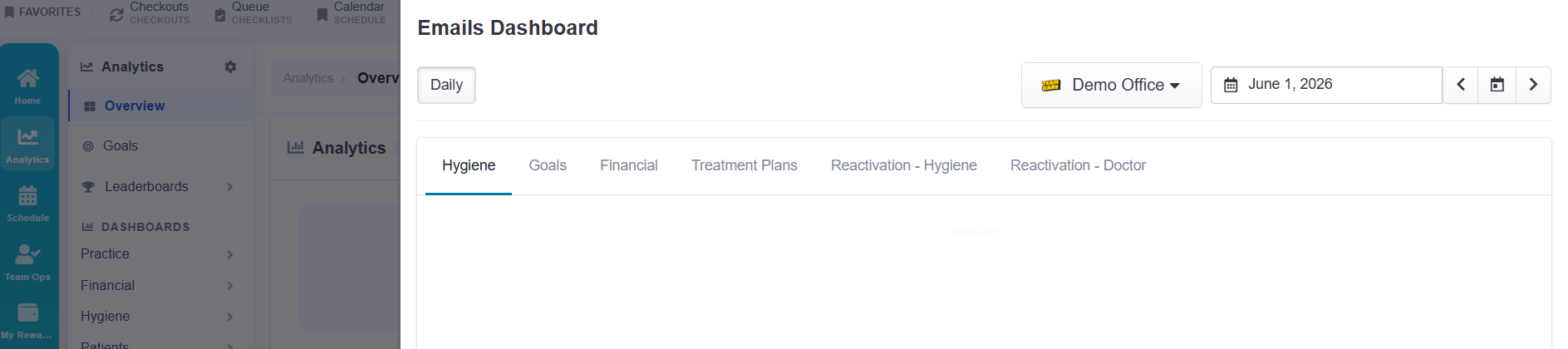Image resolution: width=1568 pixels, height=349 pixels.
Task: Open Team Ops sidebar icon
Action: click(x=27, y=262)
